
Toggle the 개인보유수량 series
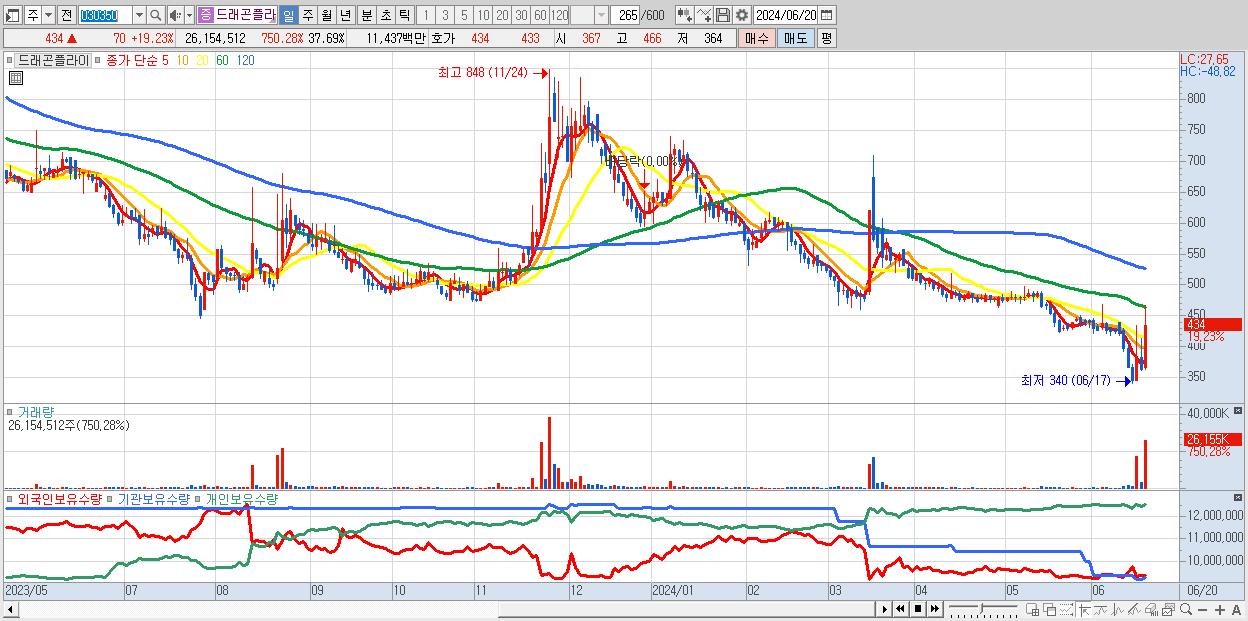[242, 498]
